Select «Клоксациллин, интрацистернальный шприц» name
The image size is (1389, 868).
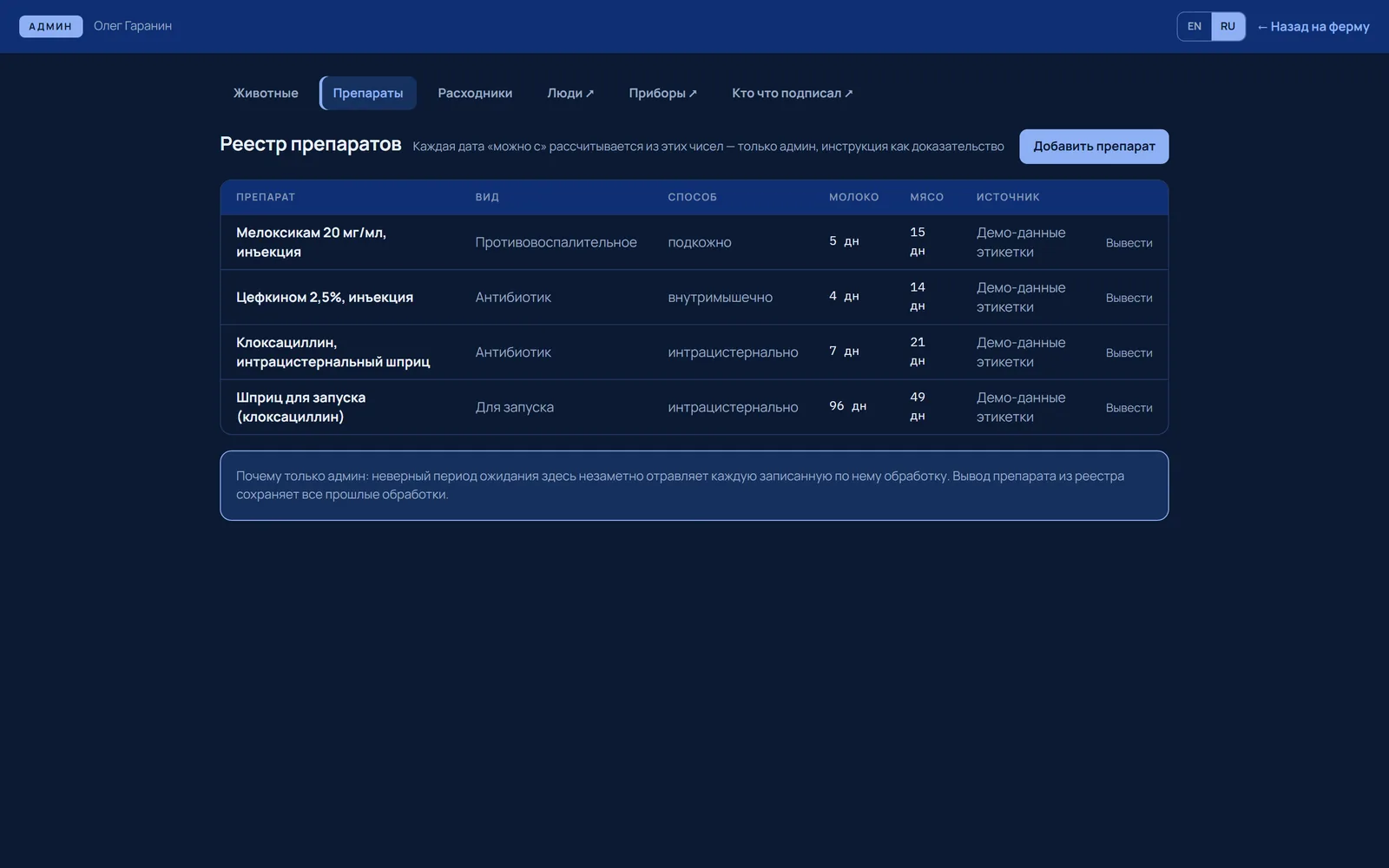click(x=333, y=352)
